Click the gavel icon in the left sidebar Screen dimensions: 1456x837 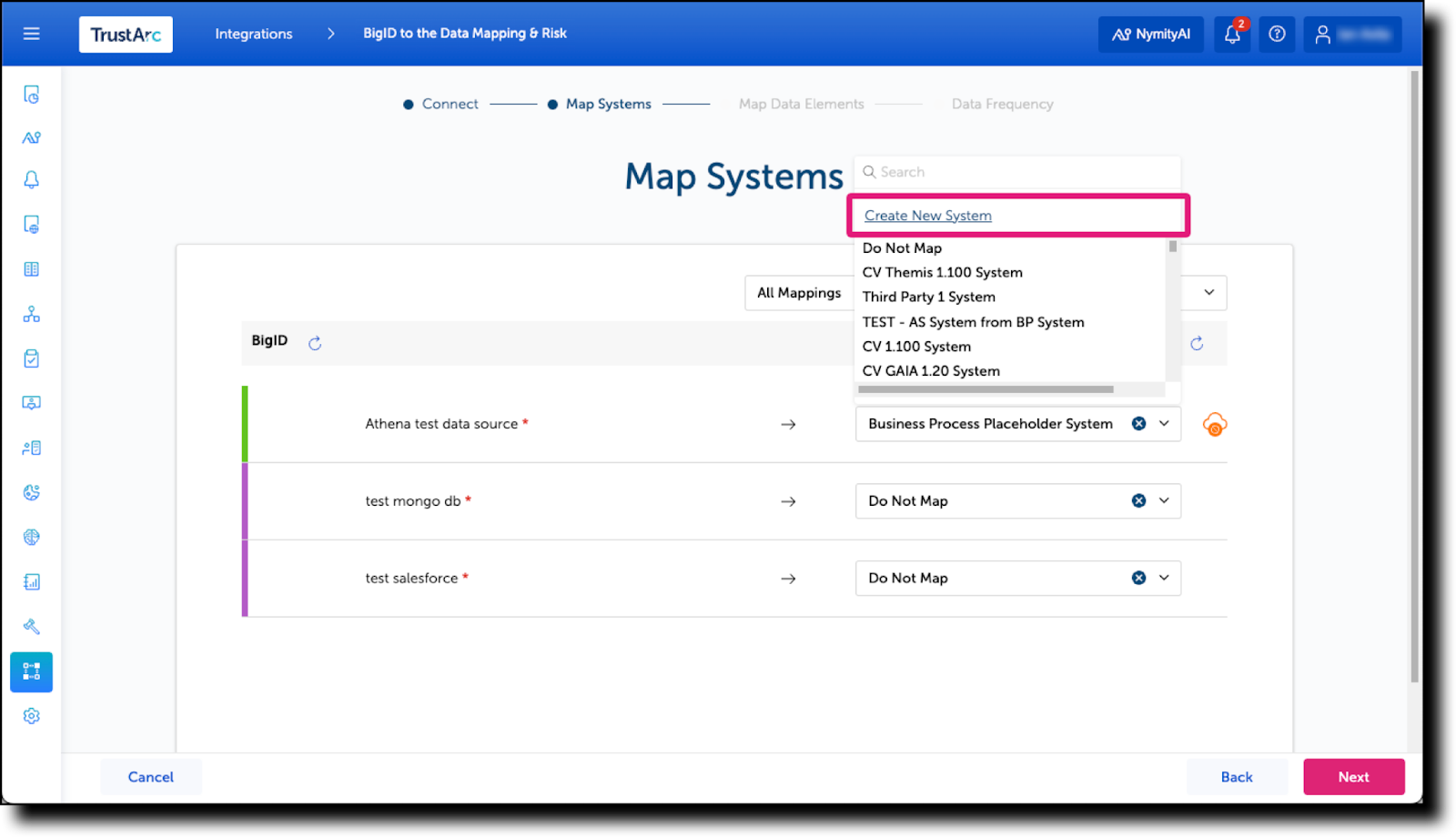[x=31, y=626]
